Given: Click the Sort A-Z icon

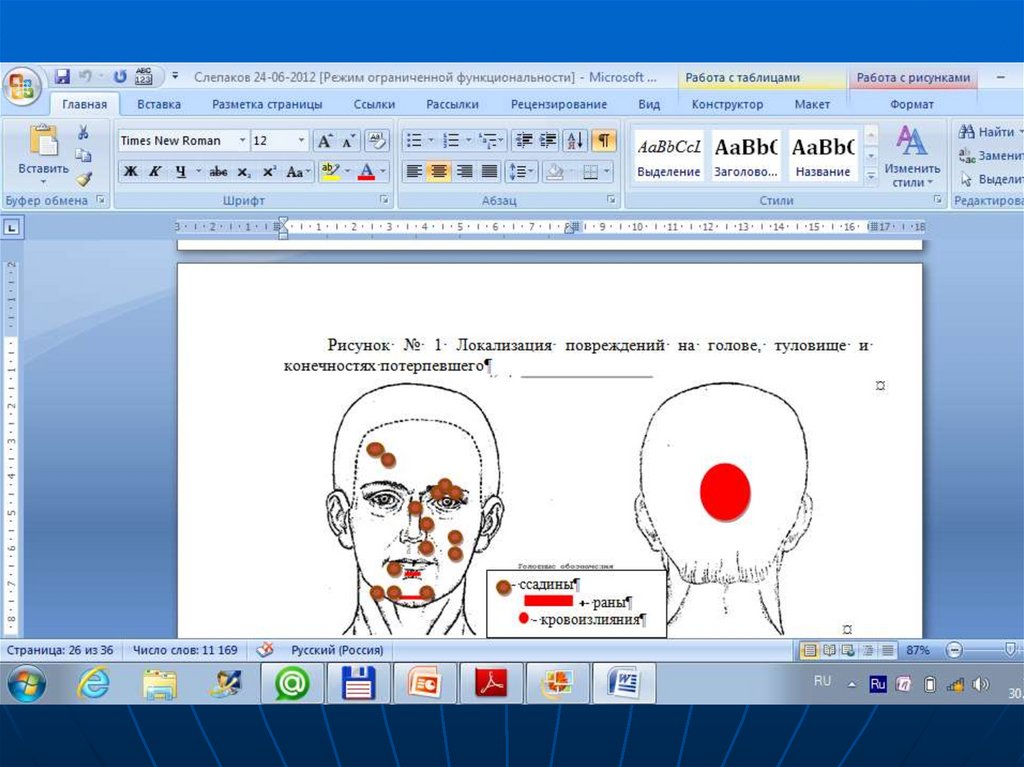Looking at the screenshot, I should point(575,141).
